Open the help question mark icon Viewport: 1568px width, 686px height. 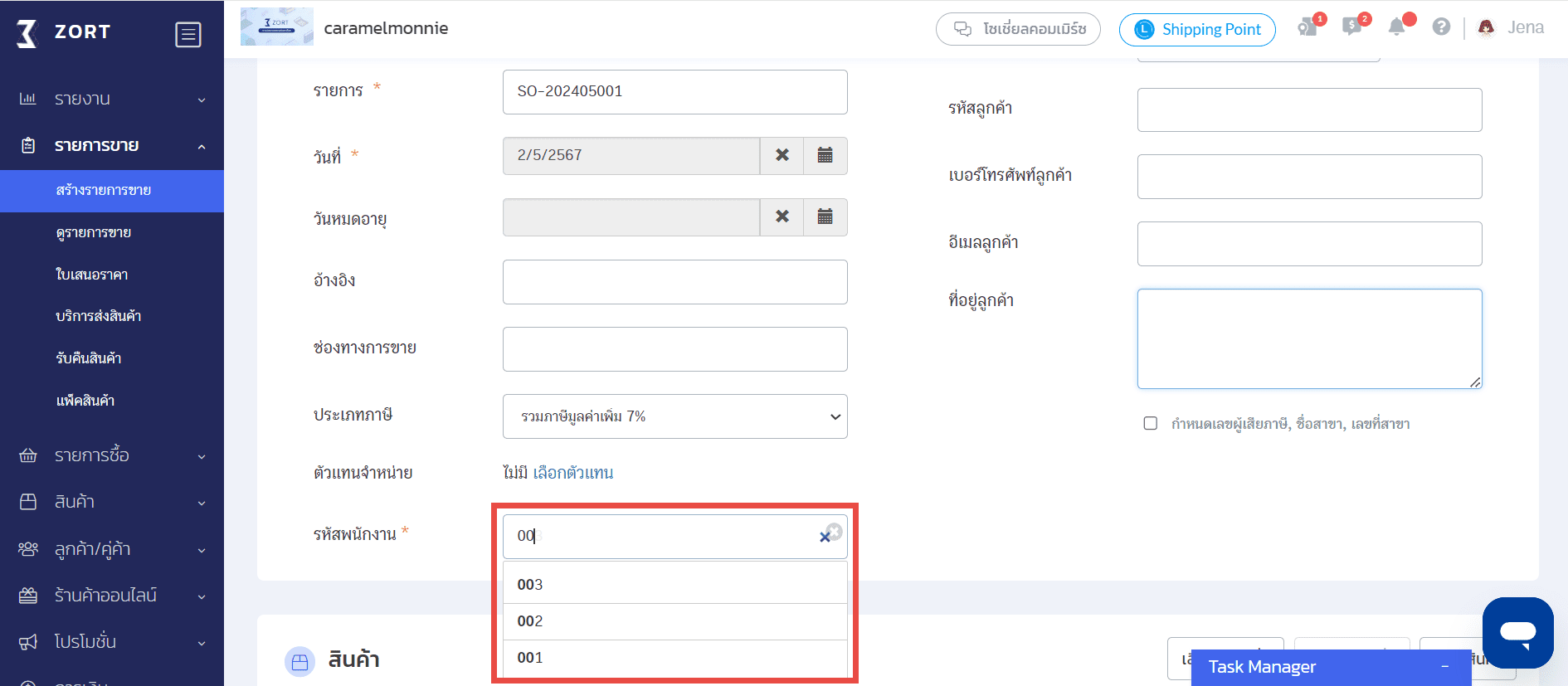[1441, 27]
